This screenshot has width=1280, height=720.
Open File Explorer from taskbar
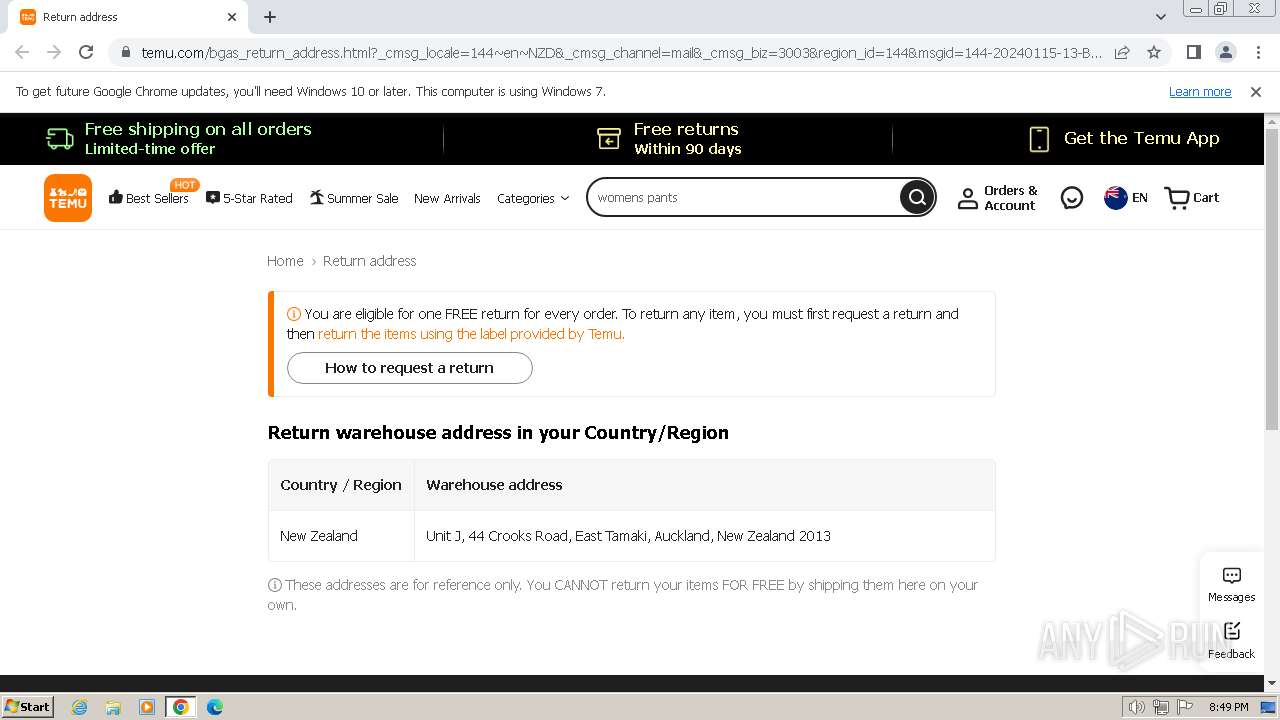click(113, 707)
